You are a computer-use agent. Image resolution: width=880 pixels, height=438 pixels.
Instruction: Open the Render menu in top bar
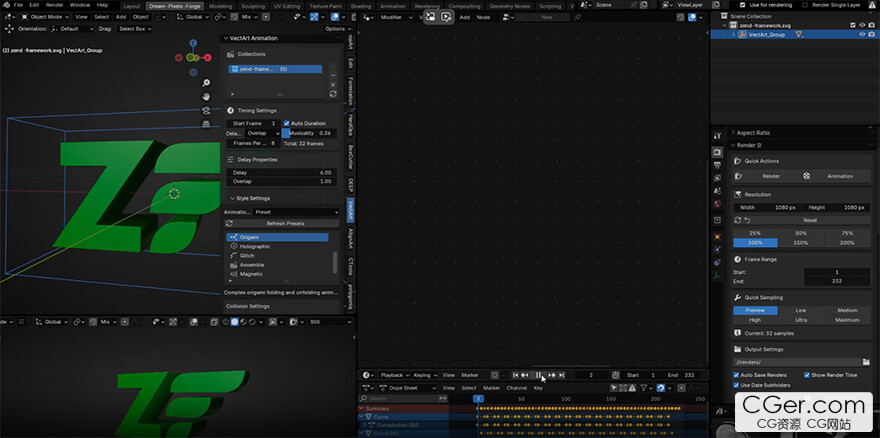pyautogui.click(x=54, y=5)
